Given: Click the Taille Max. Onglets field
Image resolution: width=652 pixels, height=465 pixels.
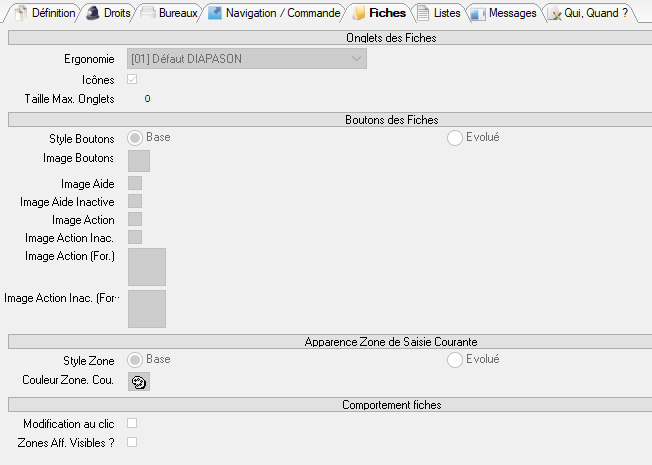Looking at the screenshot, I should [147, 99].
